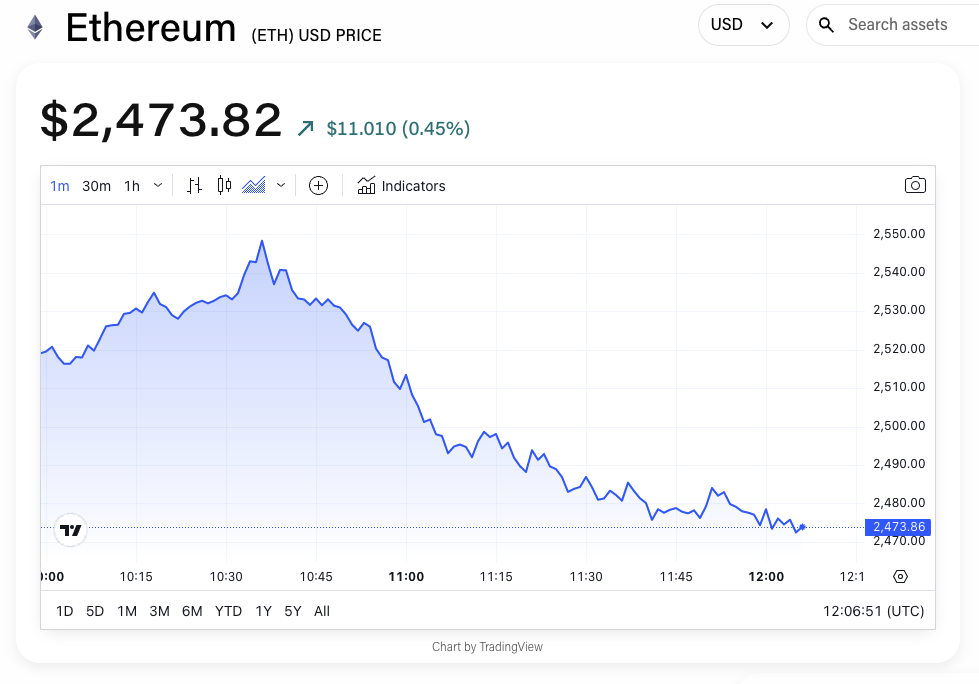Click the search magnifier icon
This screenshot has width=979, height=684.
coord(826,24)
